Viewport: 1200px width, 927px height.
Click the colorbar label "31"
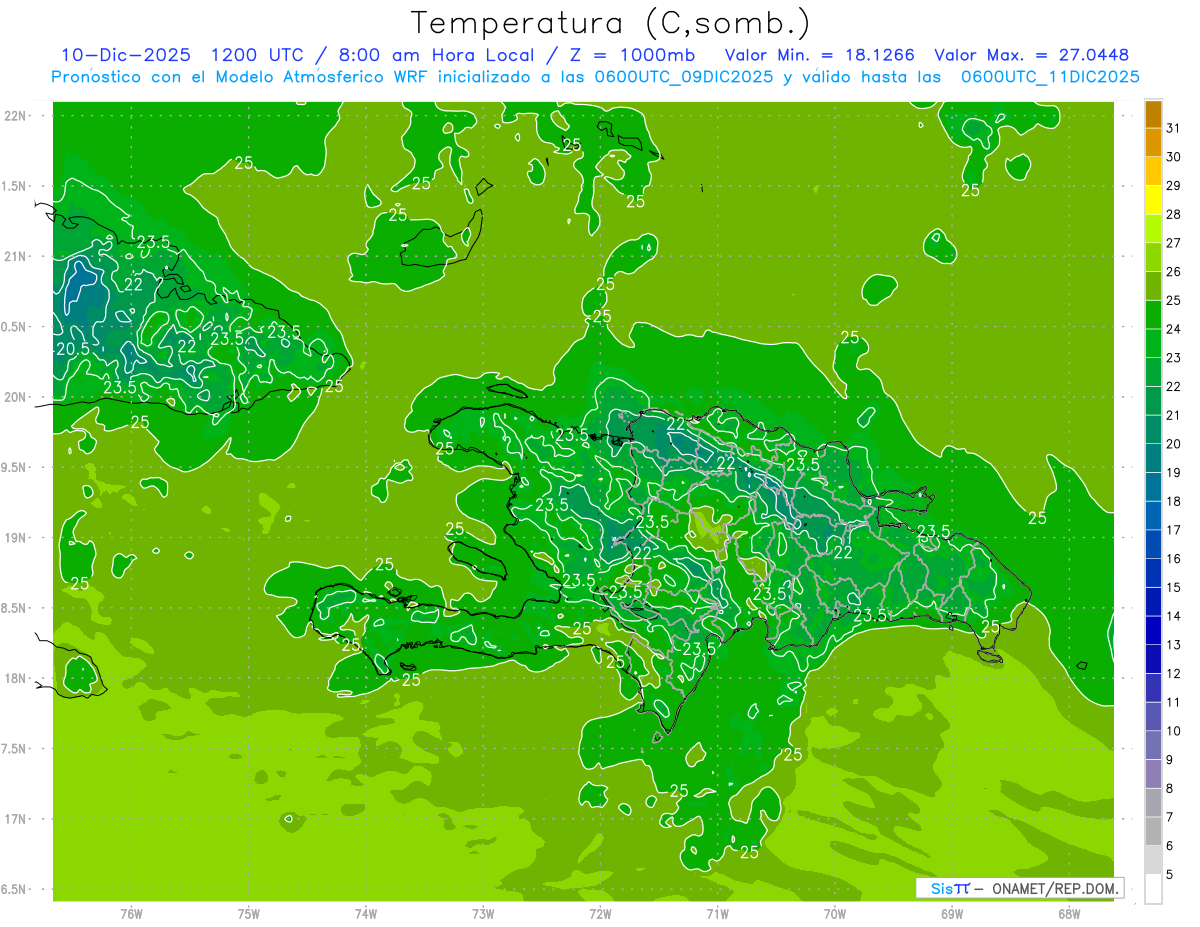coord(1174,128)
